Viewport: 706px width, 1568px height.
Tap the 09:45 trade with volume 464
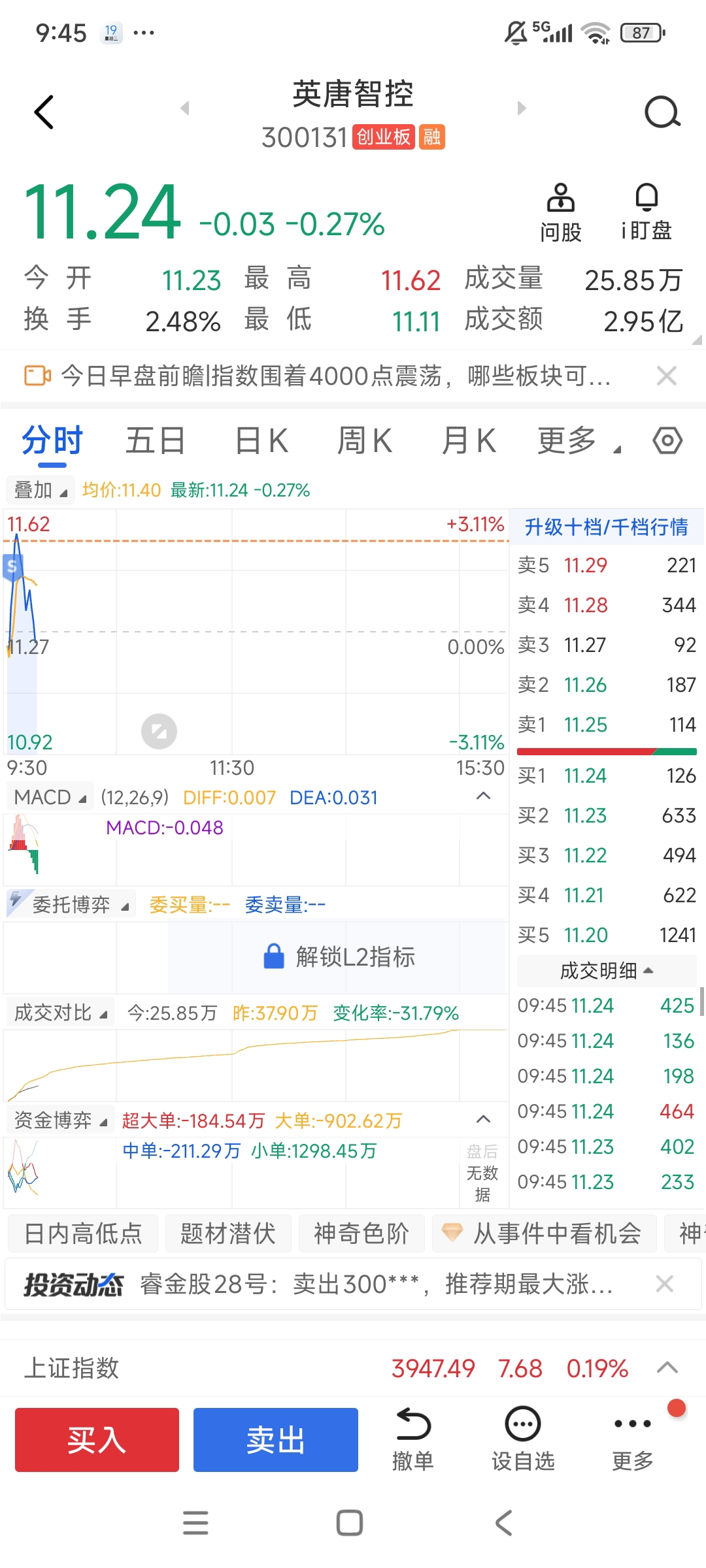click(607, 1111)
